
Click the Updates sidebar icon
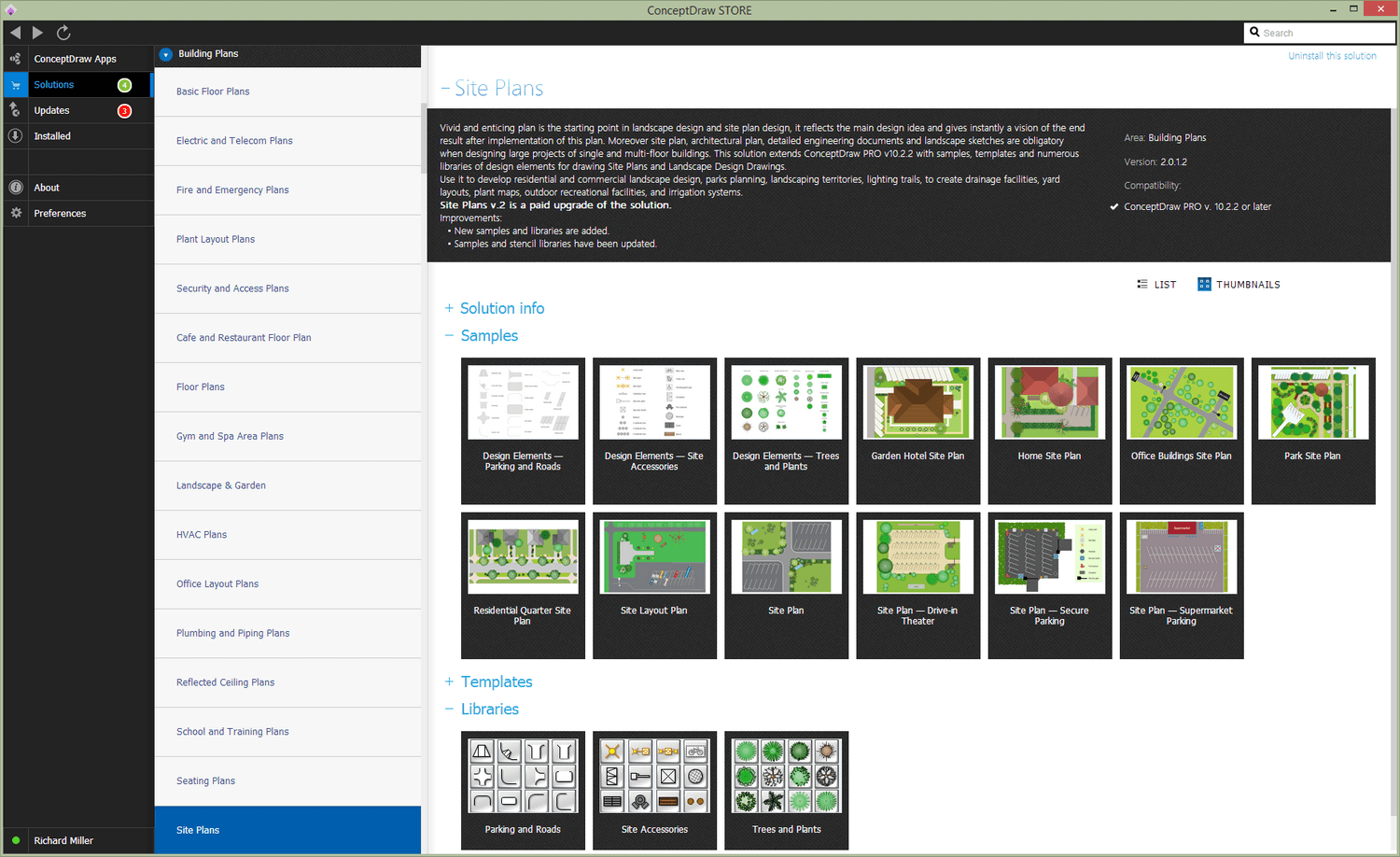[x=16, y=110]
